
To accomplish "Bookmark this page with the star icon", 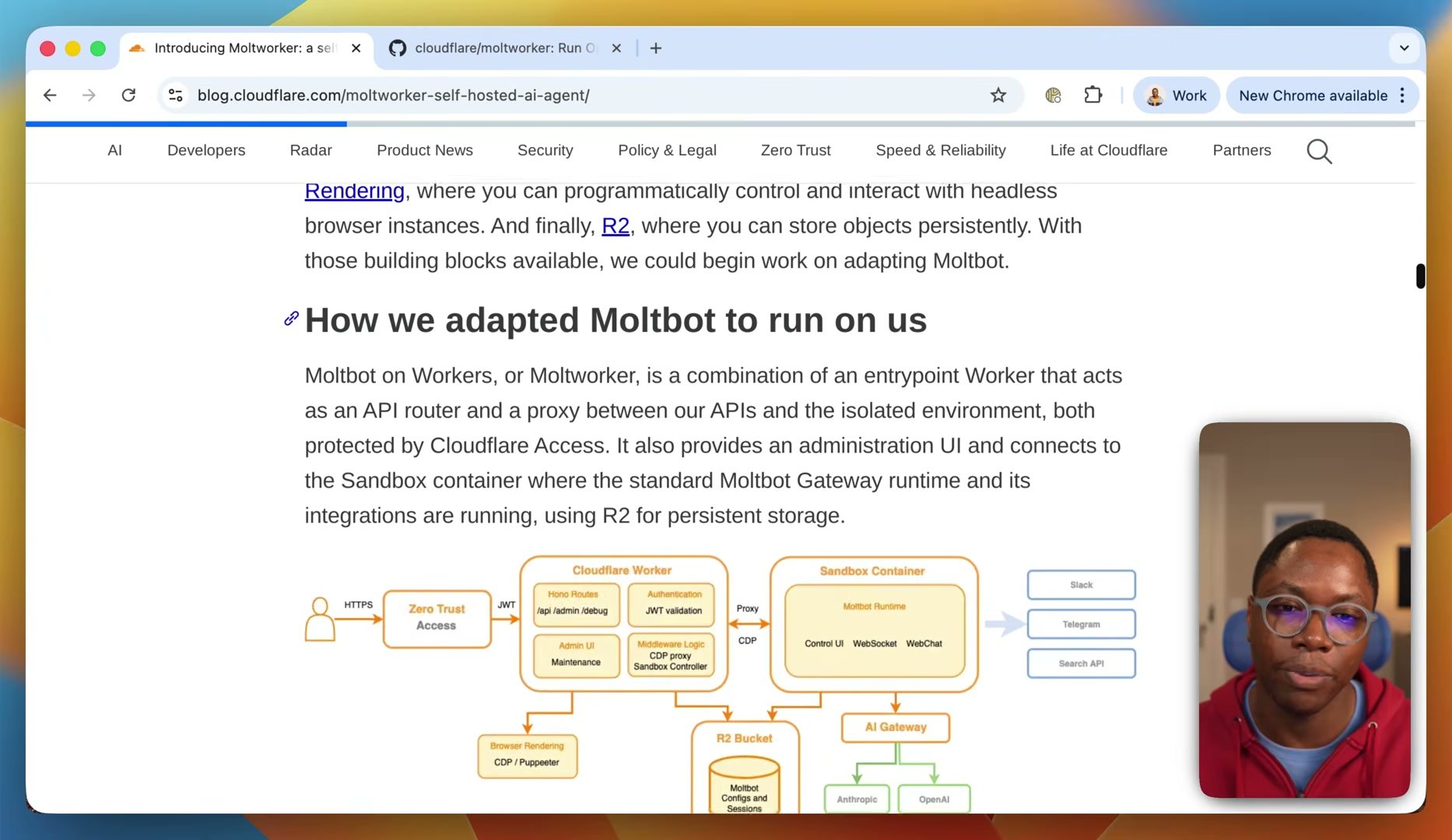I will 998,95.
